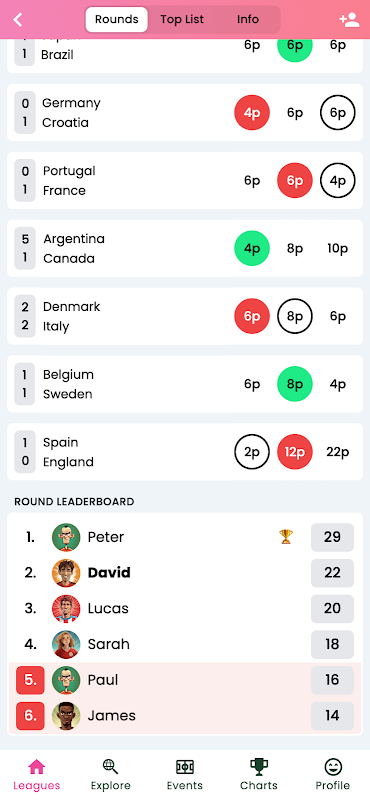
Task: Open the Explore globe icon
Action: (110, 766)
